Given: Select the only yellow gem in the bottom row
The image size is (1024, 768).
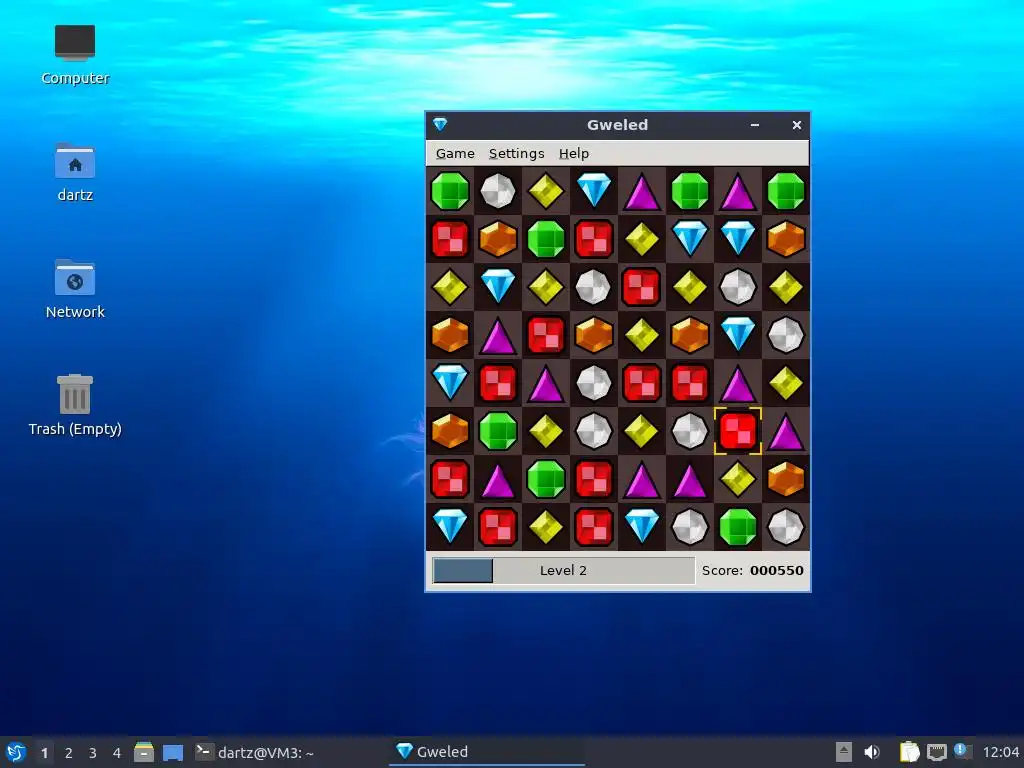Looking at the screenshot, I should [546, 526].
